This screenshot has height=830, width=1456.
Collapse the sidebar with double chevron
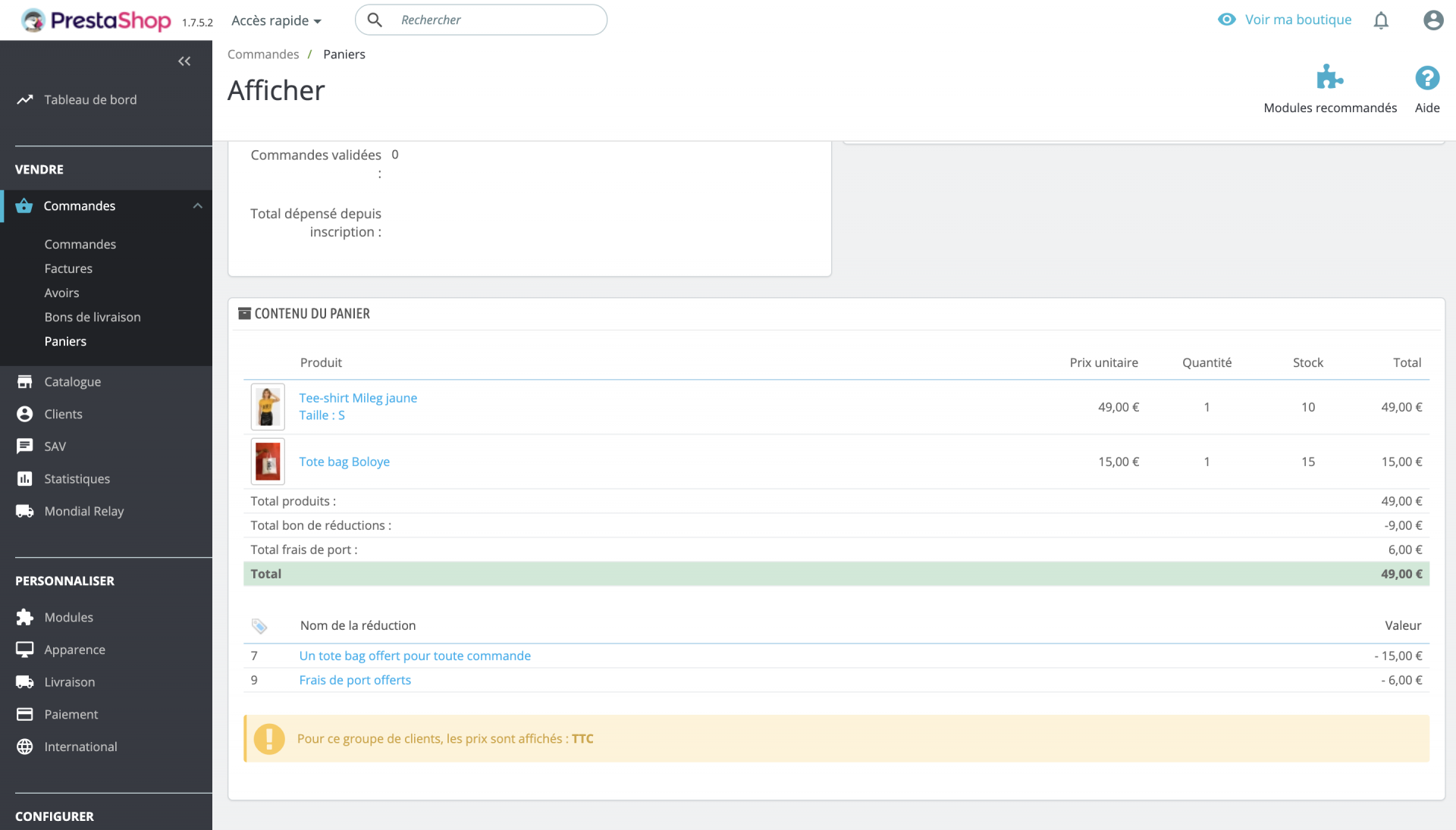184,61
